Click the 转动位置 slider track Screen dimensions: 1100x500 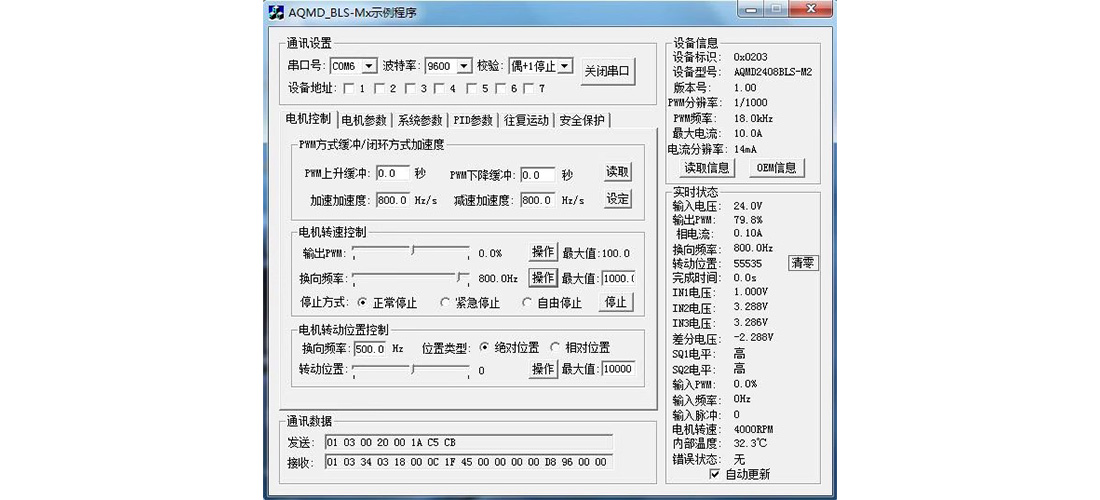click(411, 369)
